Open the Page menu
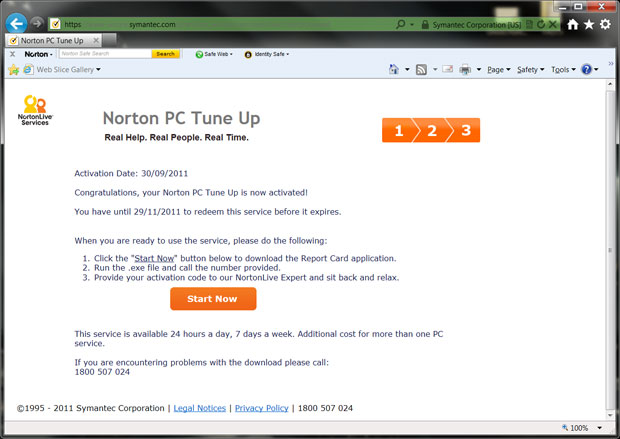Screen dimensions: 620x439 click(499, 70)
